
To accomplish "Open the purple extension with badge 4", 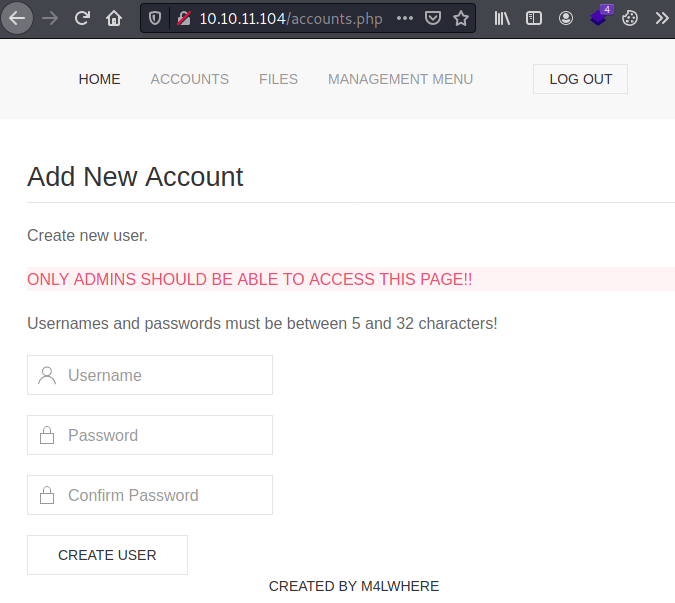I will 599,17.
